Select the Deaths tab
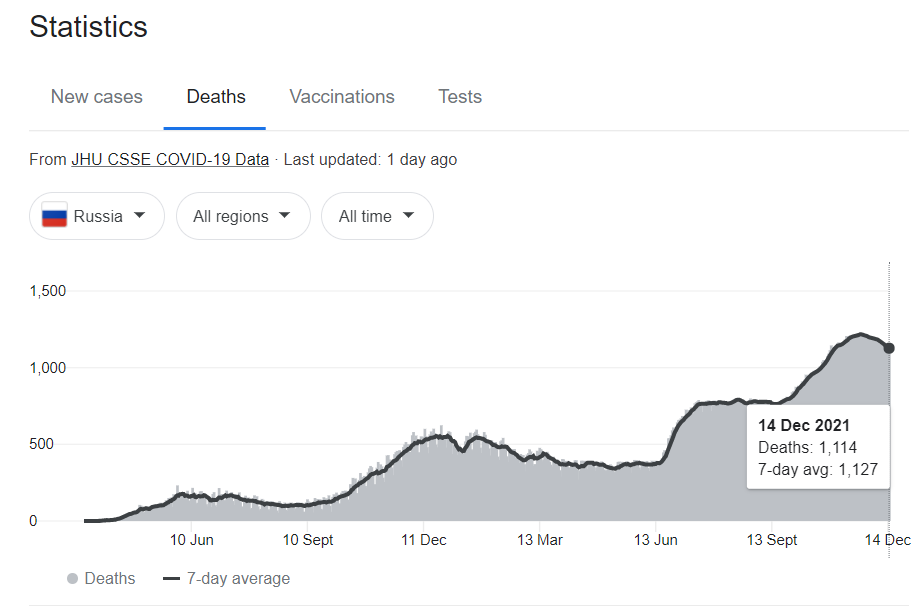This screenshot has width=924, height=607. [216, 97]
